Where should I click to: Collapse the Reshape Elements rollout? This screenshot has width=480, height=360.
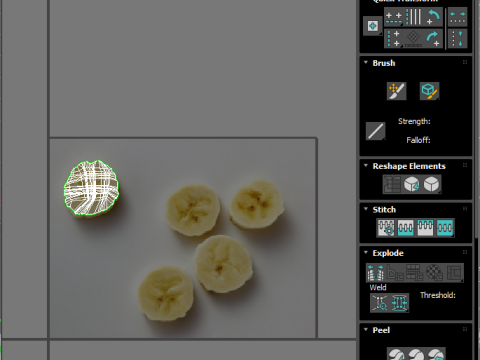click(366, 166)
